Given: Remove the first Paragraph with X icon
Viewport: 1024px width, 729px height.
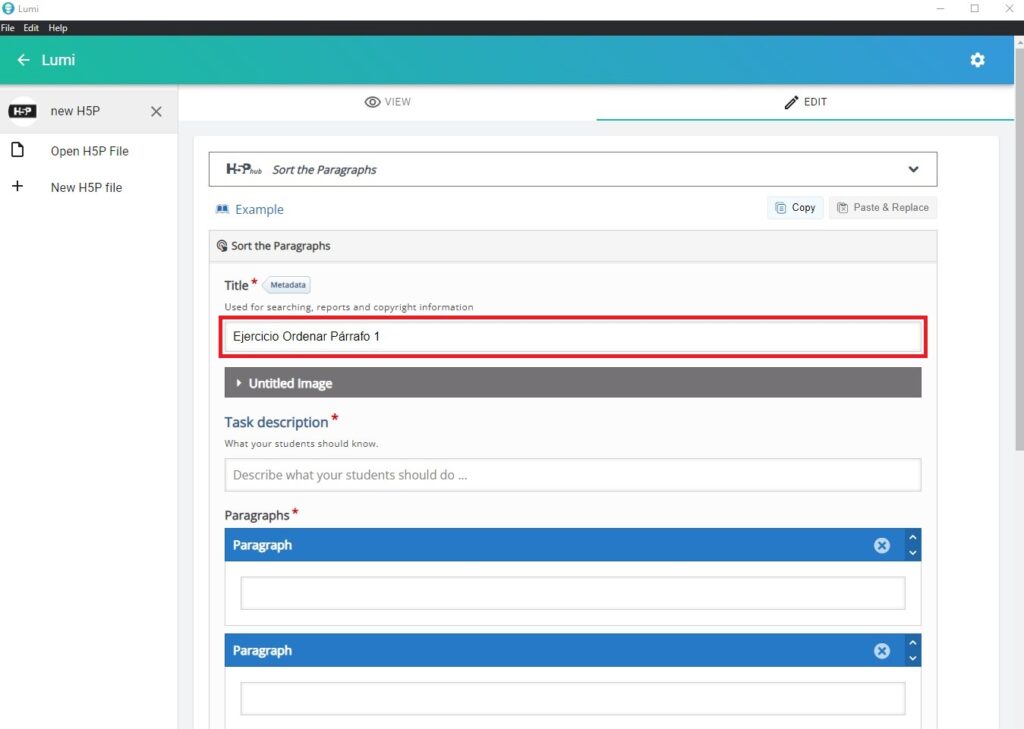Looking at the screenshot, I should [x=882, y=545].
